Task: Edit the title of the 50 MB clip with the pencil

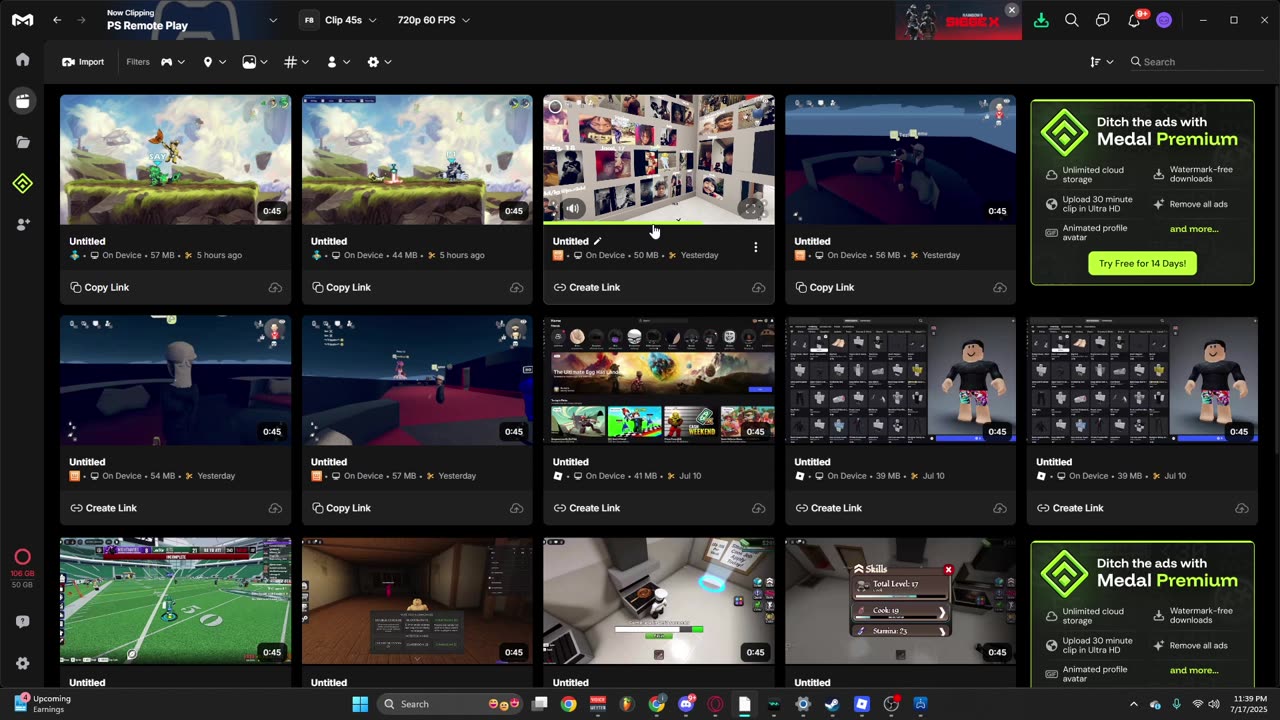Action: coord(598,241)
